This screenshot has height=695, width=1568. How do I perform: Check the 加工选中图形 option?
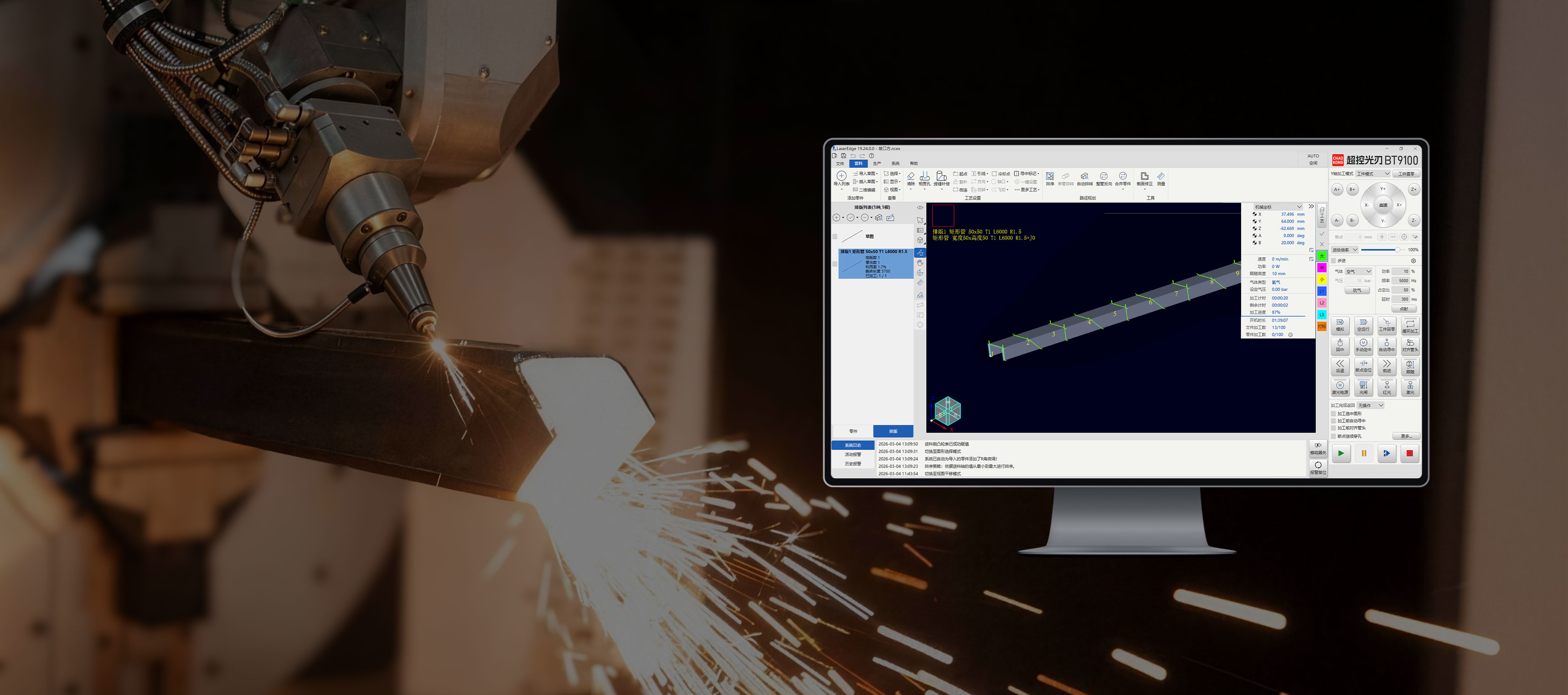1334,414
